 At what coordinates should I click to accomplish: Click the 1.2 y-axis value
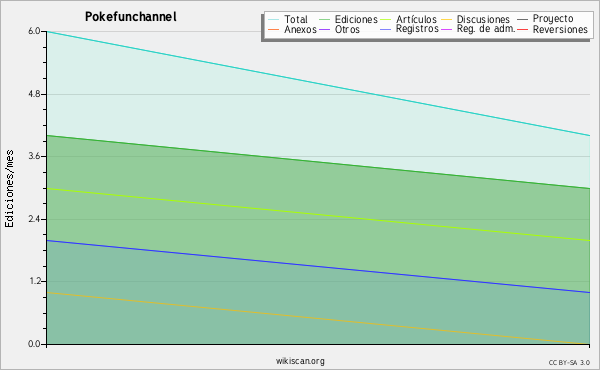(34, 282)
